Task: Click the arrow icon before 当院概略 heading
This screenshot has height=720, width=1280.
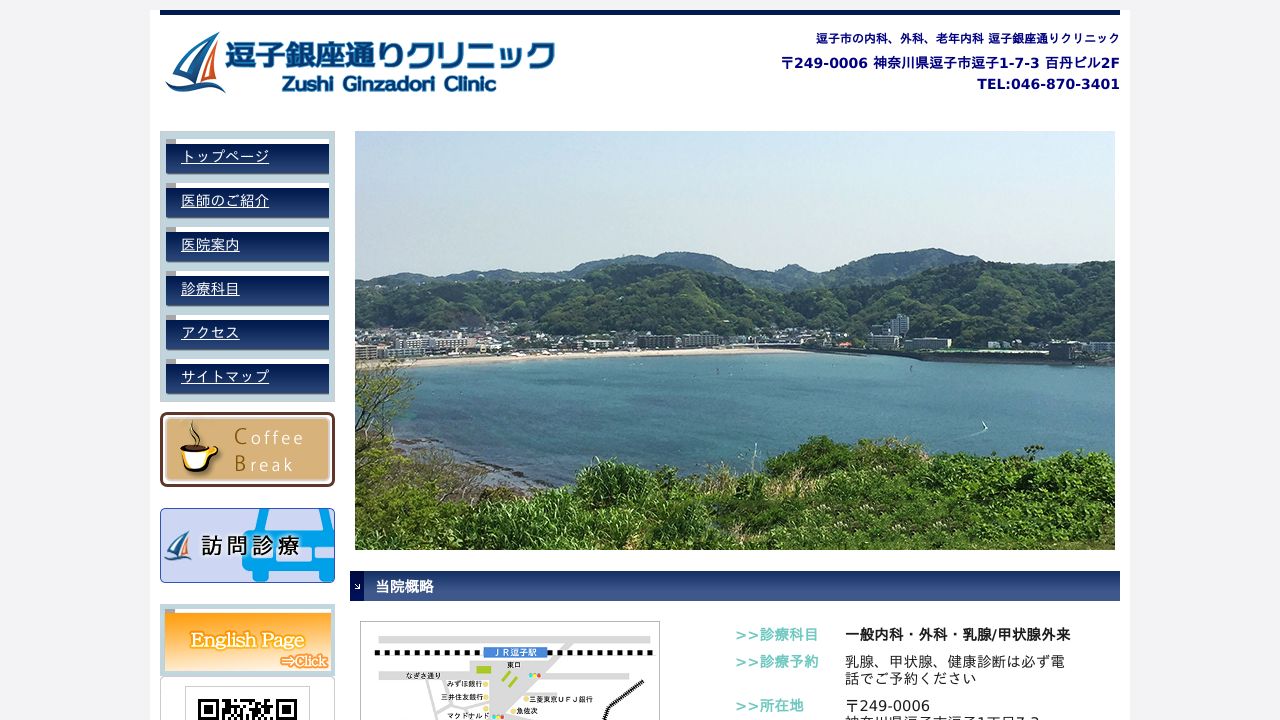Action: coord(357,586)
